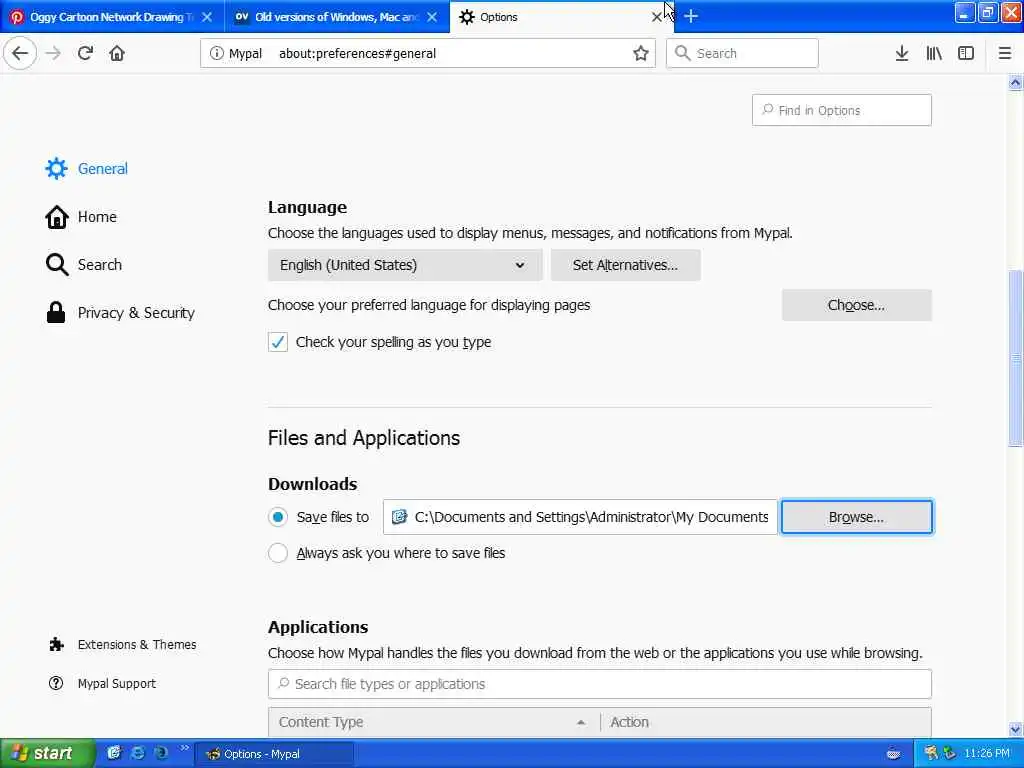
Task: Click the scrollbar up arrow
Action: click(x=1015, y=83)
